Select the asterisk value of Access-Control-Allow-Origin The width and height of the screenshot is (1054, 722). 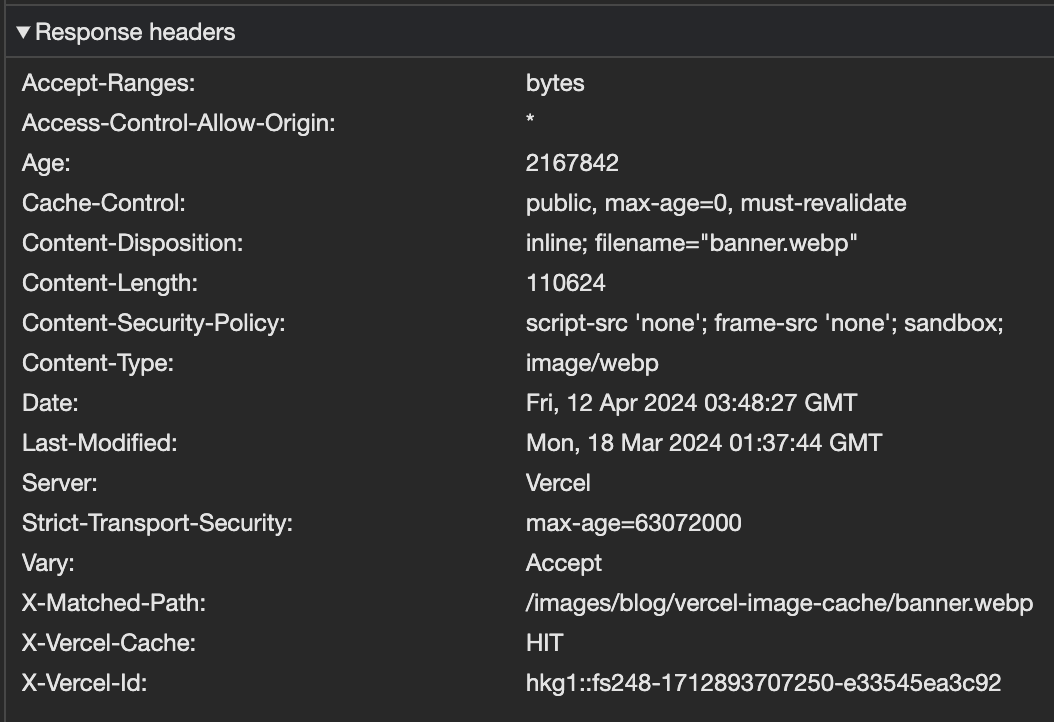pos(530,120)
